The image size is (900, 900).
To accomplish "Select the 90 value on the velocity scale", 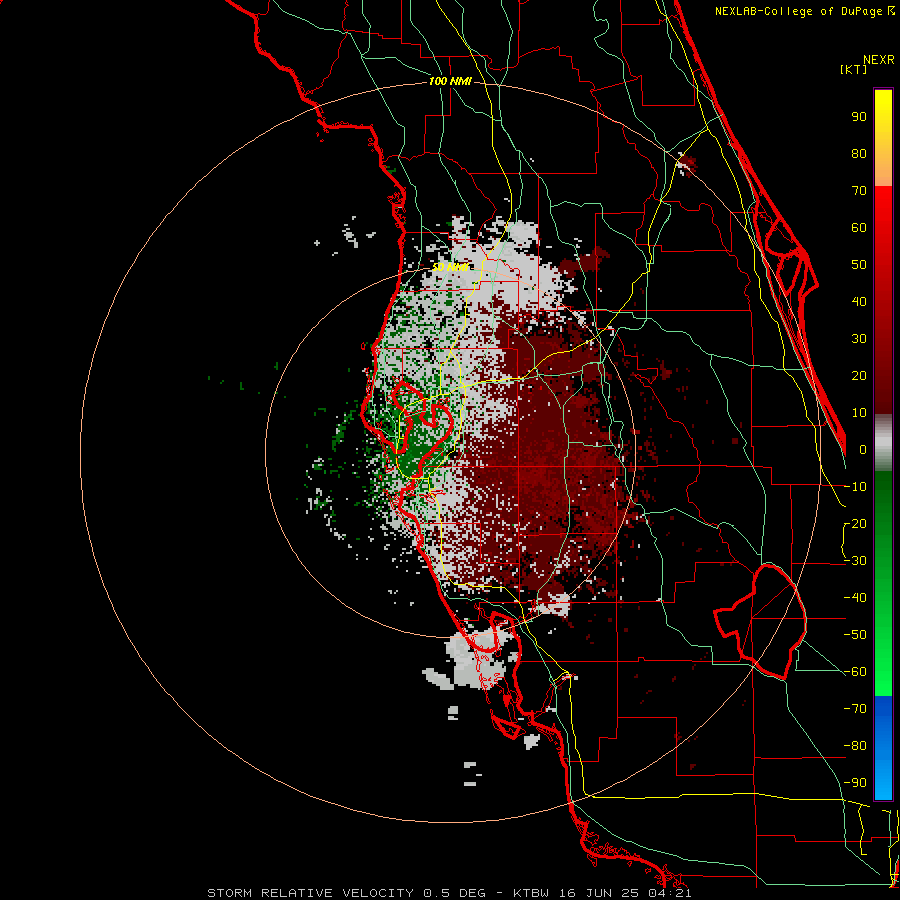I will click(859, 117).
